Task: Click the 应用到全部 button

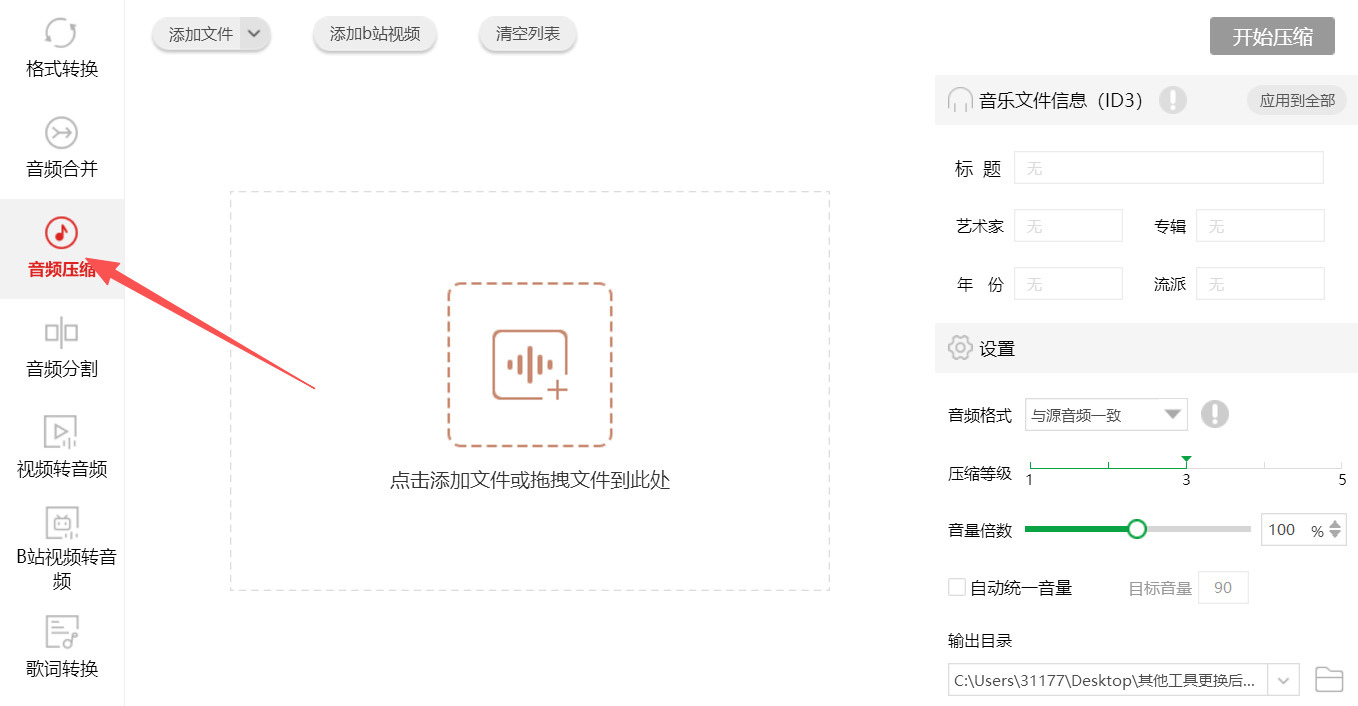Action: coord(1297,100)
